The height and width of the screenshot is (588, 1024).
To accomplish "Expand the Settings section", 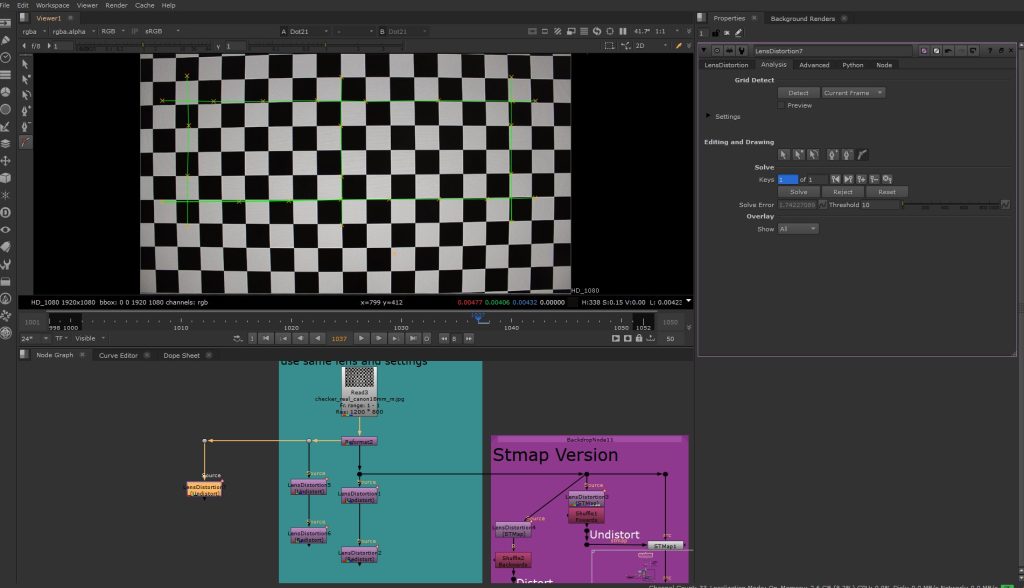I will point(708,116).
